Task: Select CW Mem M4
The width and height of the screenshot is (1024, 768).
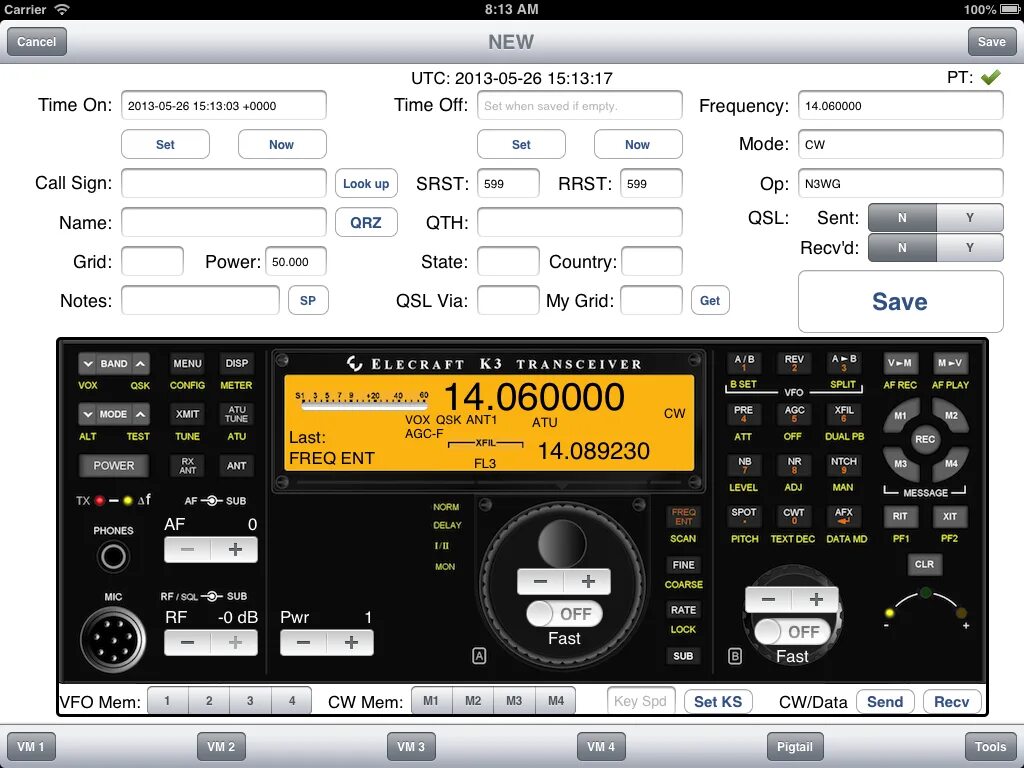Action: point(556,701)
